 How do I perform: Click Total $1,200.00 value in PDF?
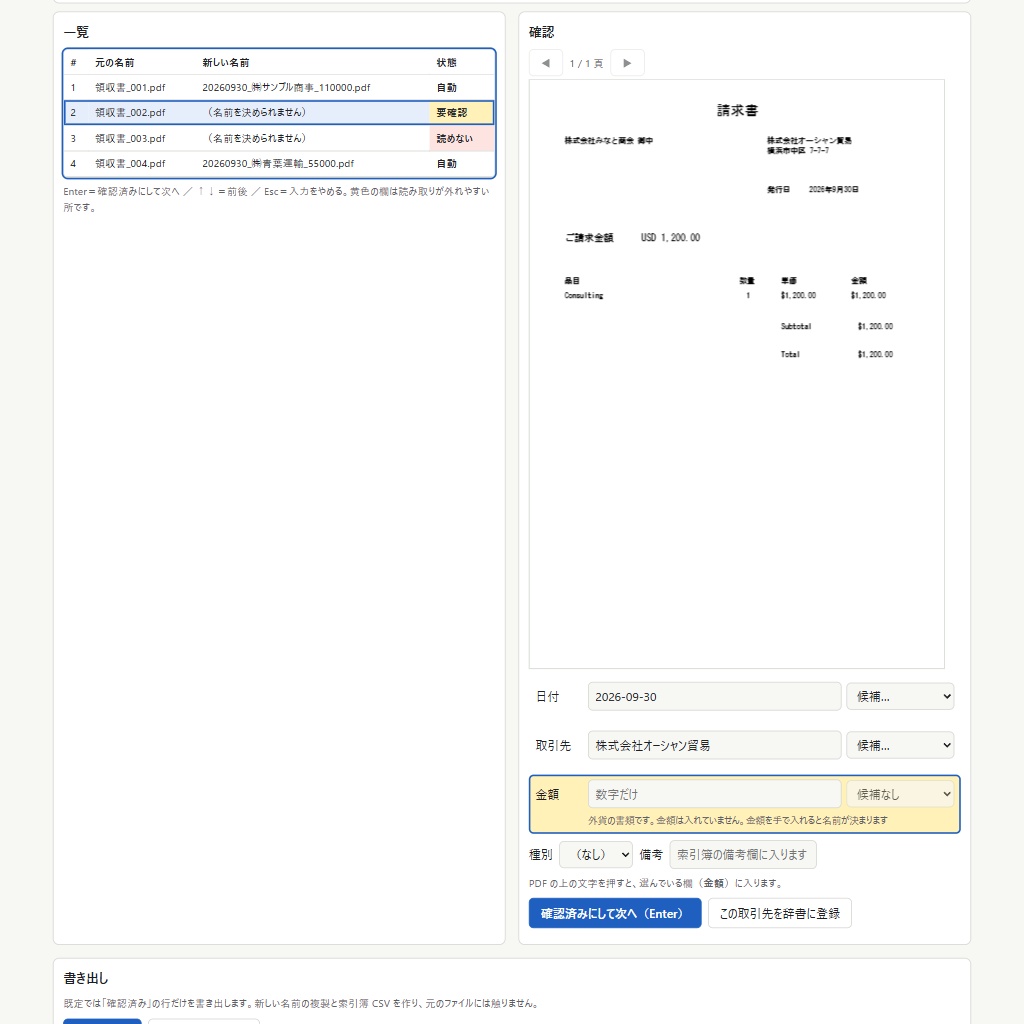click(x=875, y=355)
